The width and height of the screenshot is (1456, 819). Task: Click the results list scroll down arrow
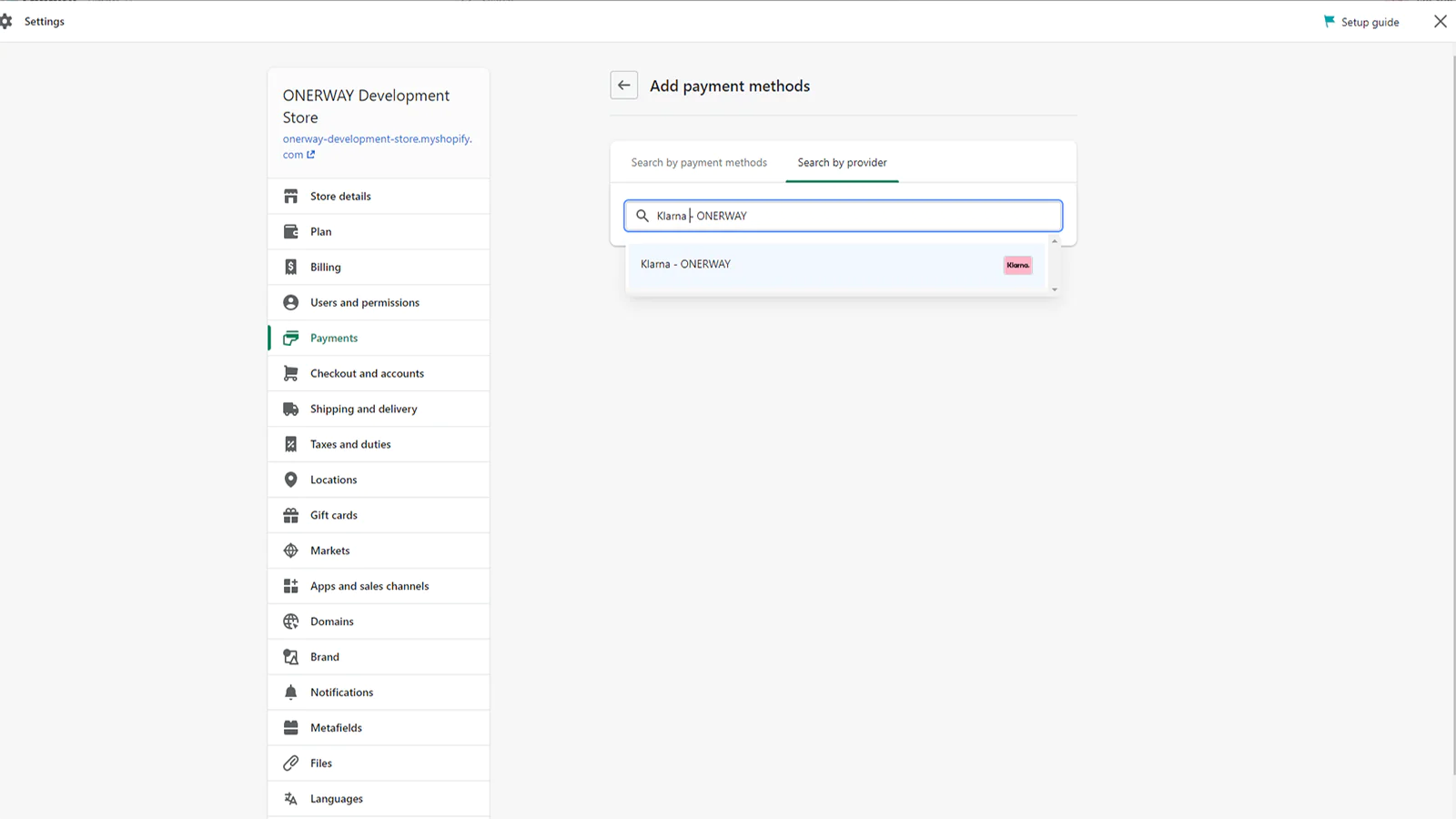1055,289
